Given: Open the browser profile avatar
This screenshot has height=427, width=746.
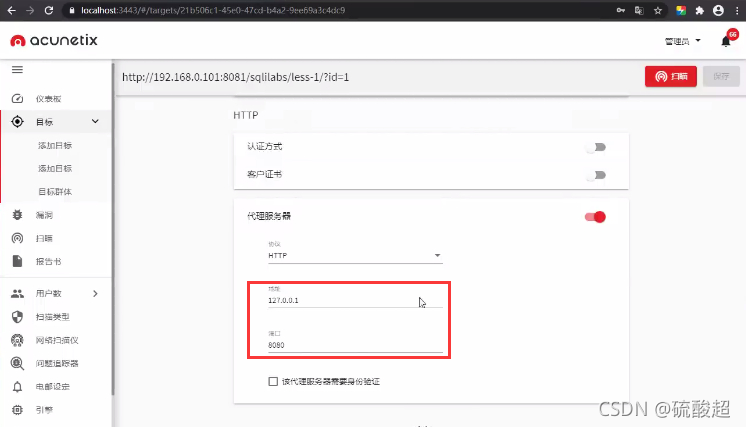Looking at the screenshot, I should point(718,10).
